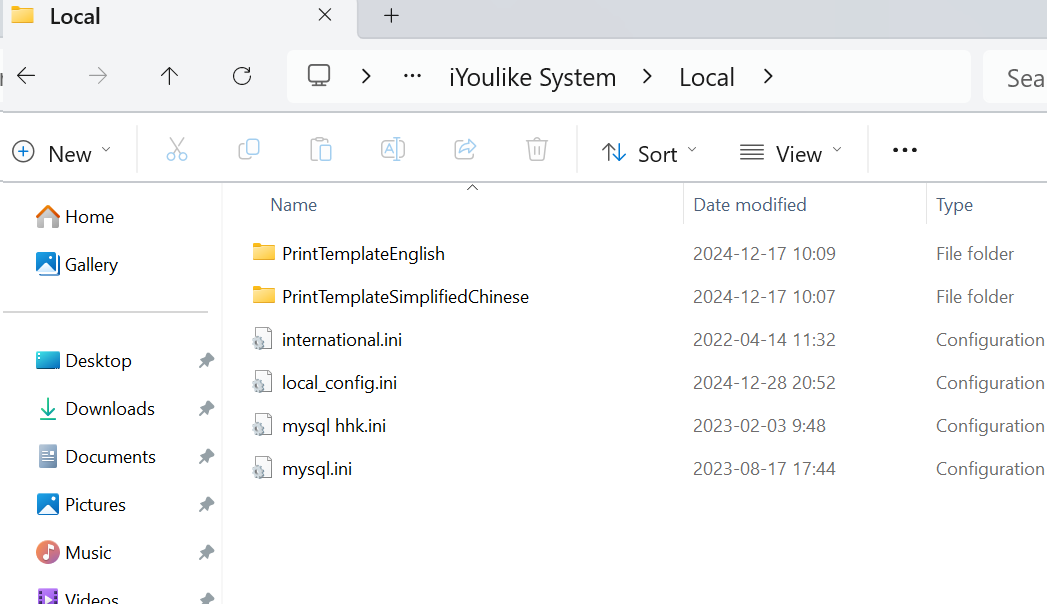Click the Rename icon in toolbar
This screenshot has height=604, width=1047.
pos(393,151)
